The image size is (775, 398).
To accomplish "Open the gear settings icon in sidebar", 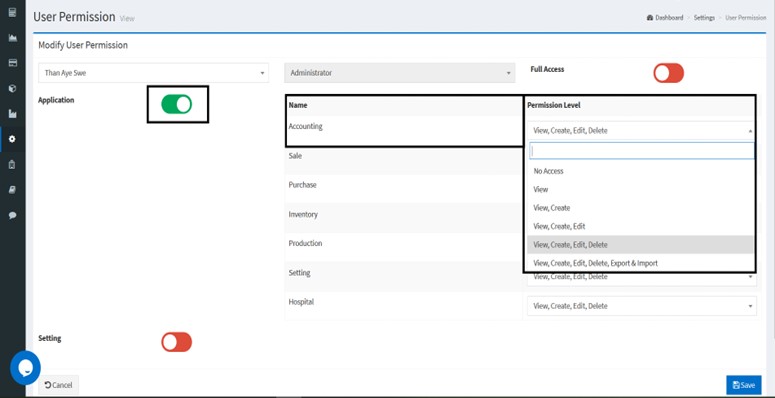I will click(x=13, y=139).
